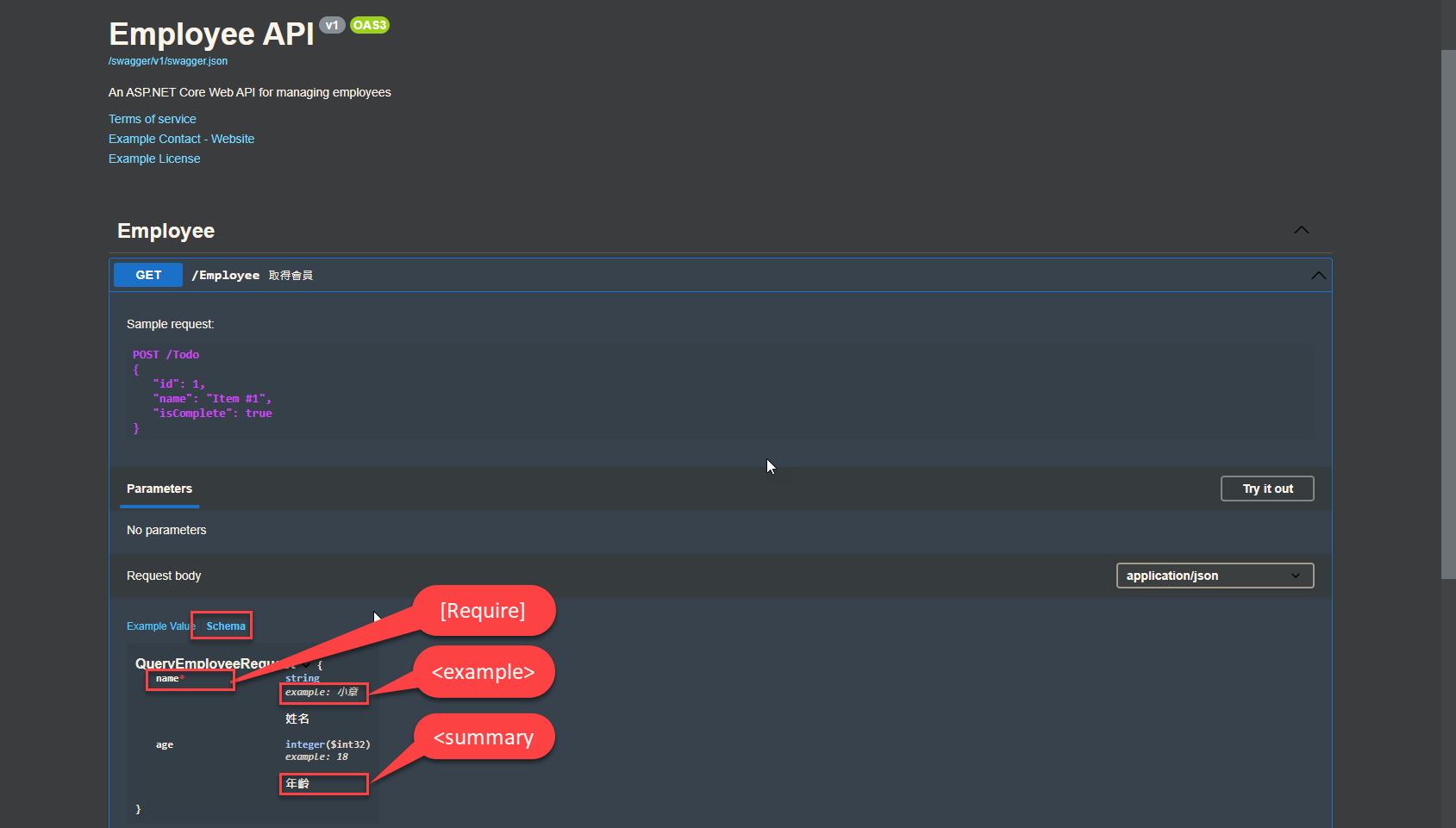Click the v1 version badge
This screenshot has height=828, width=1456.
(x=332, y=25)
